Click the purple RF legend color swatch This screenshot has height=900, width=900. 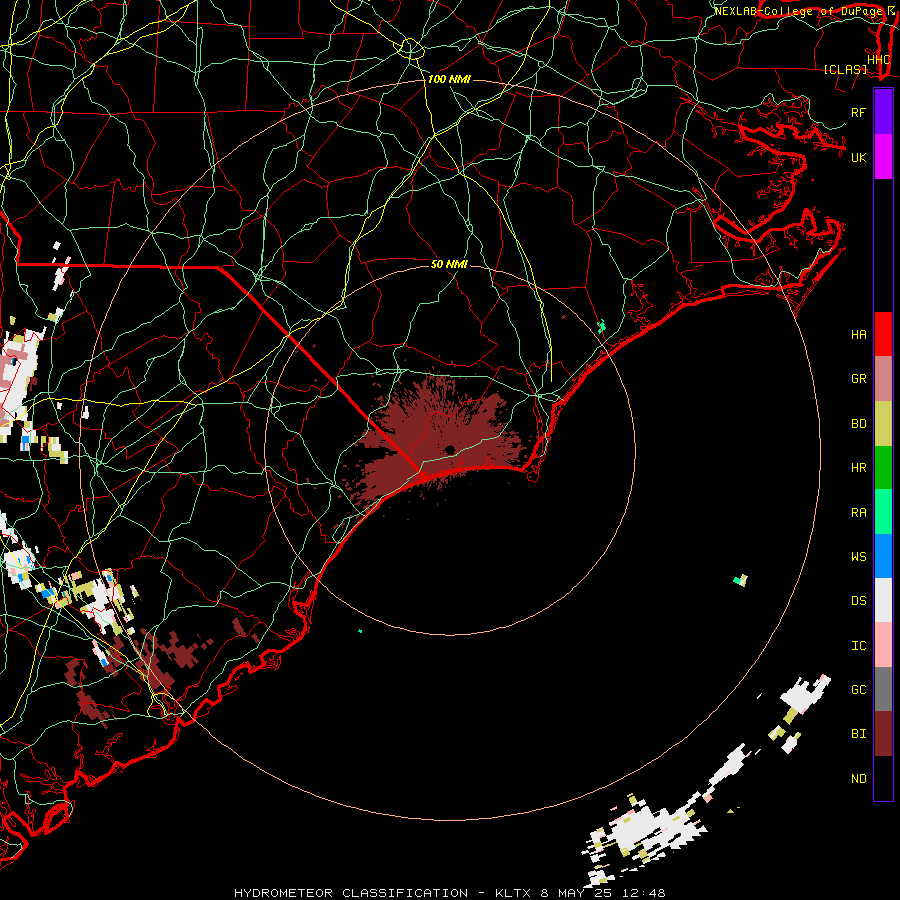click(x=883, y=112)
